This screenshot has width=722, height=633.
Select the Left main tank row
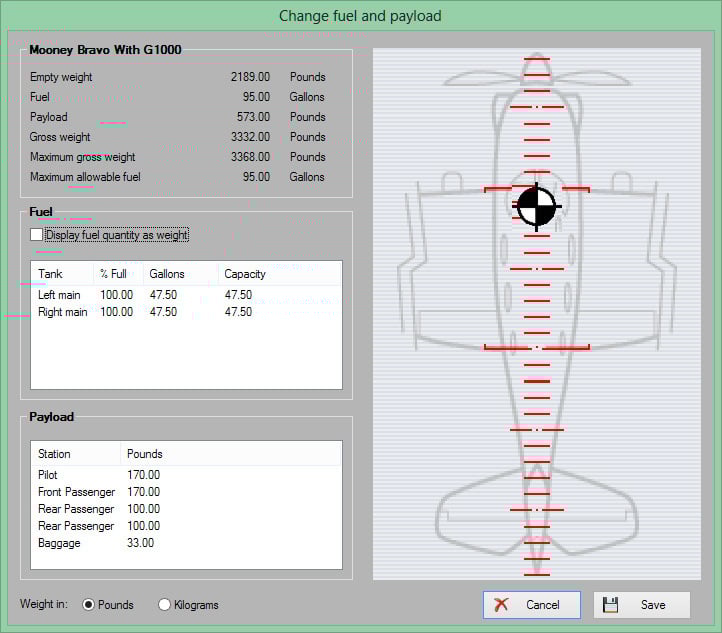tap(186, 295)
